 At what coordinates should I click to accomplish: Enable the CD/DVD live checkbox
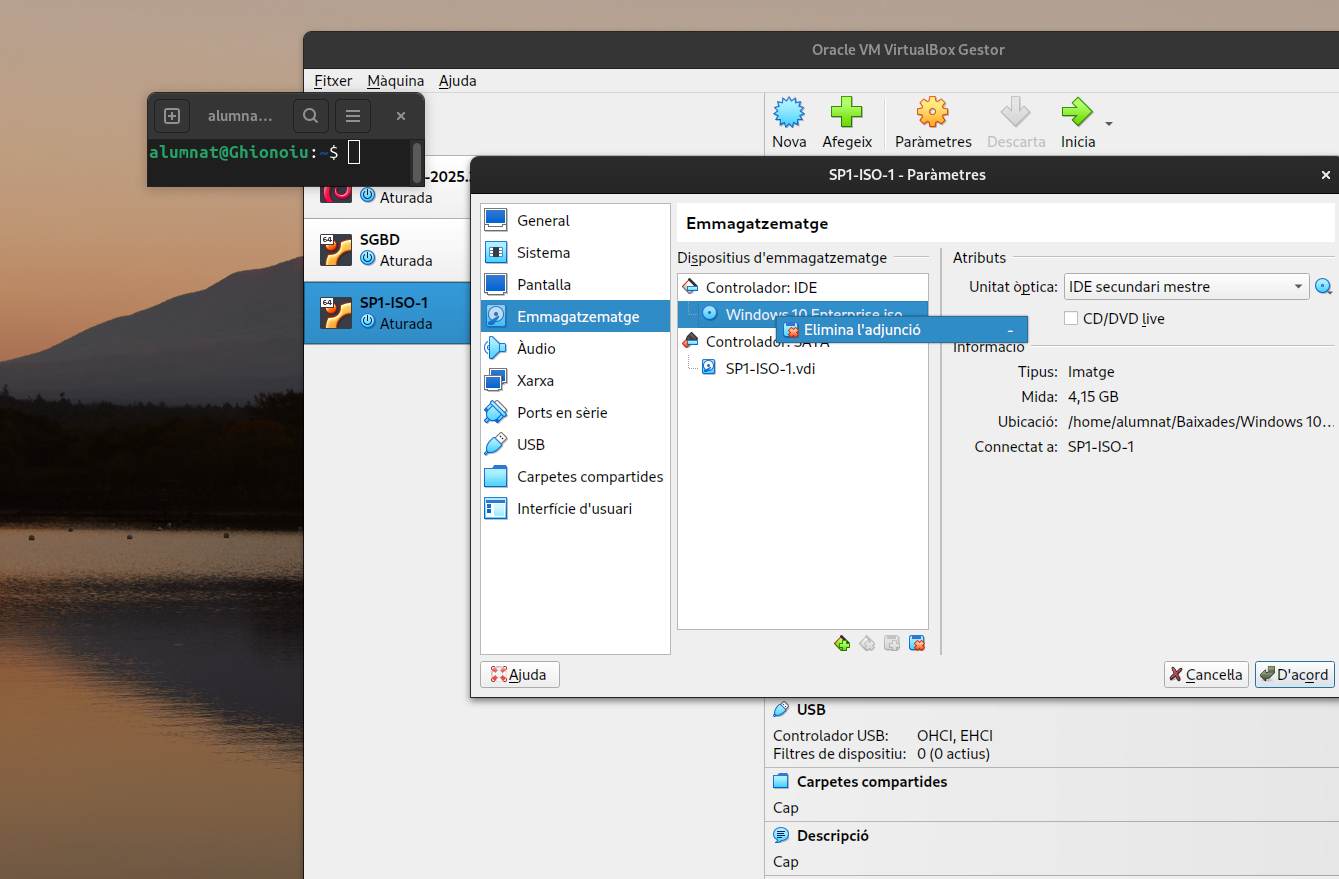1071,319
